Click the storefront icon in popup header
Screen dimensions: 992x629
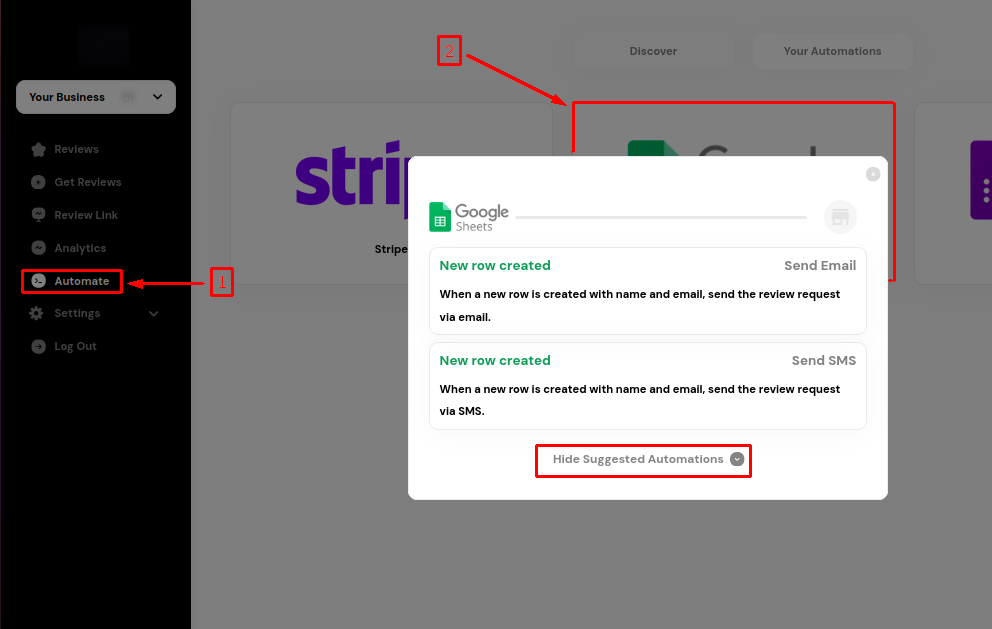[x=840, y=217]
